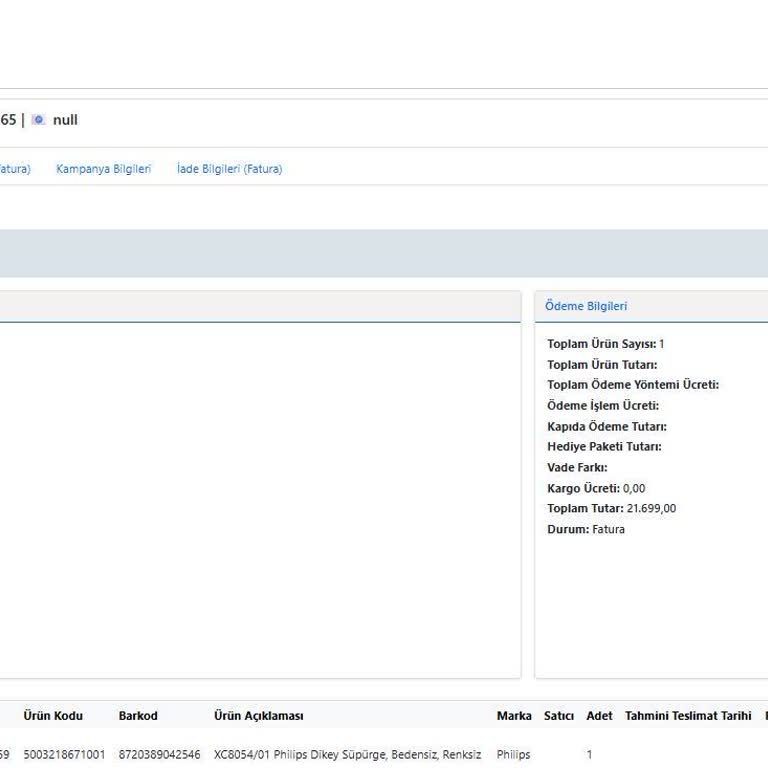Click the null text in header
The width and height of the screenshot is (768, 768).
pyautogui.click(x=65, y=120)
